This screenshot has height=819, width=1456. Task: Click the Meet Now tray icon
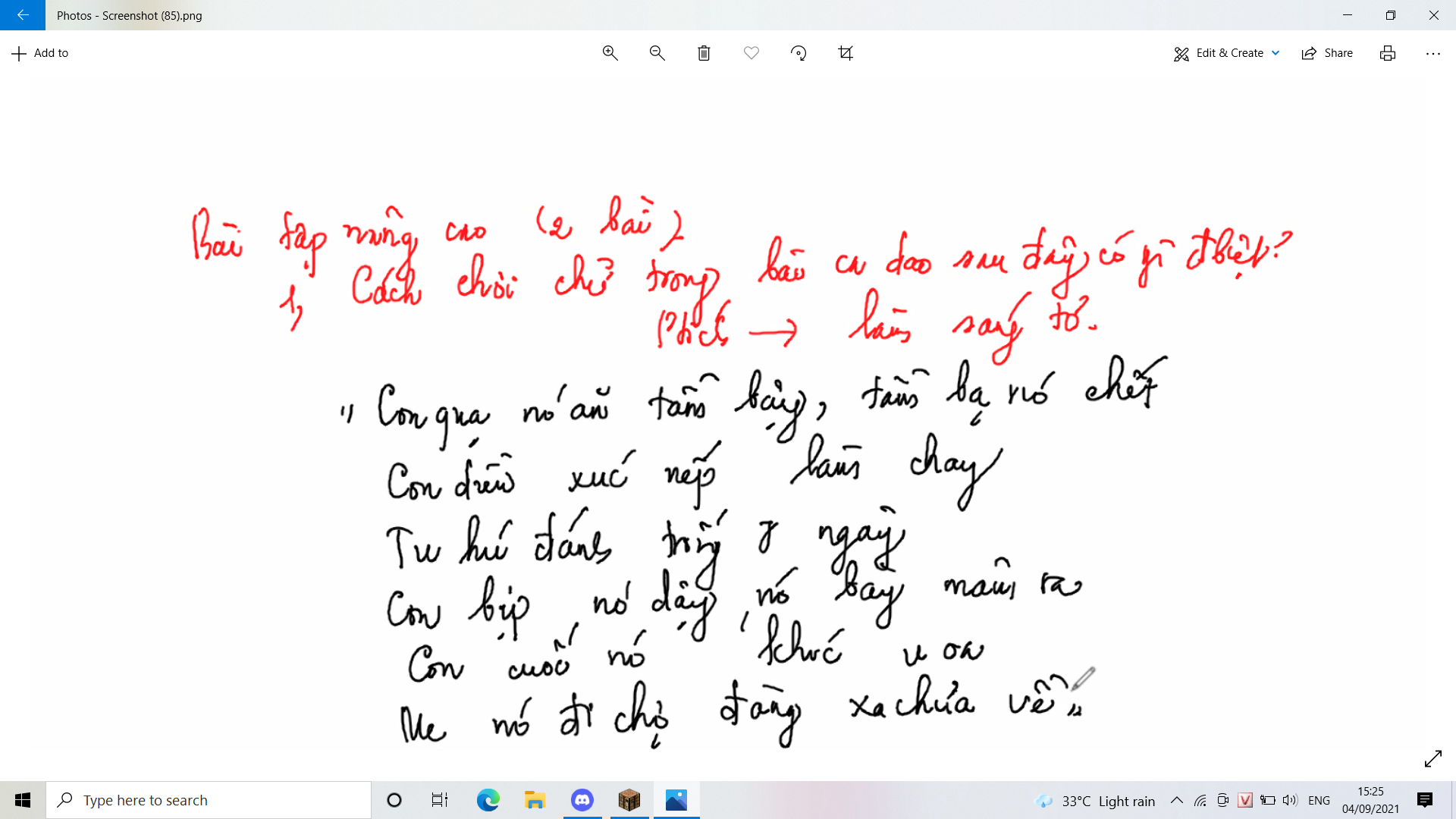point(1222,800)
